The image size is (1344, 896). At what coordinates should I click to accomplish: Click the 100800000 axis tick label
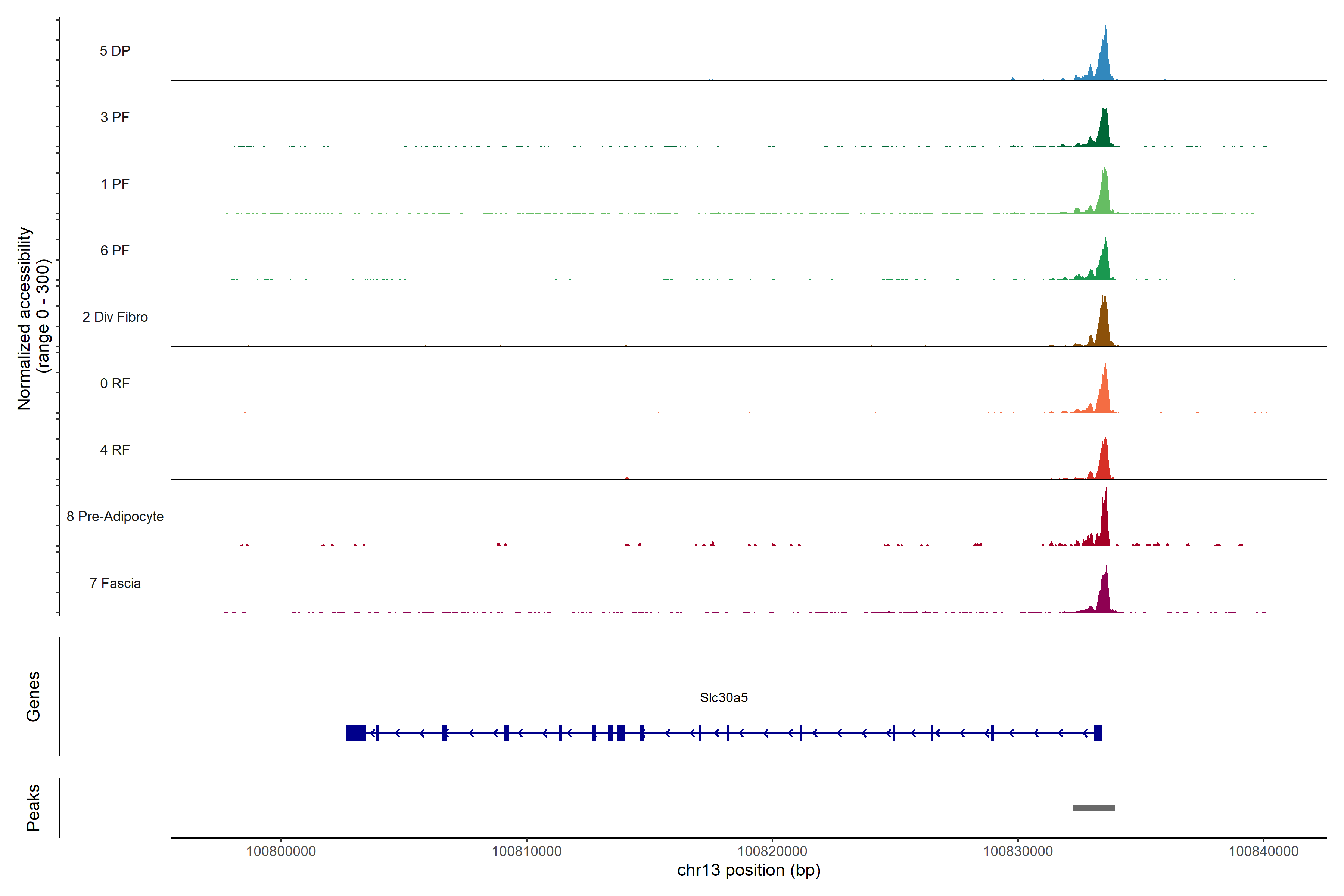click(281, 851)
